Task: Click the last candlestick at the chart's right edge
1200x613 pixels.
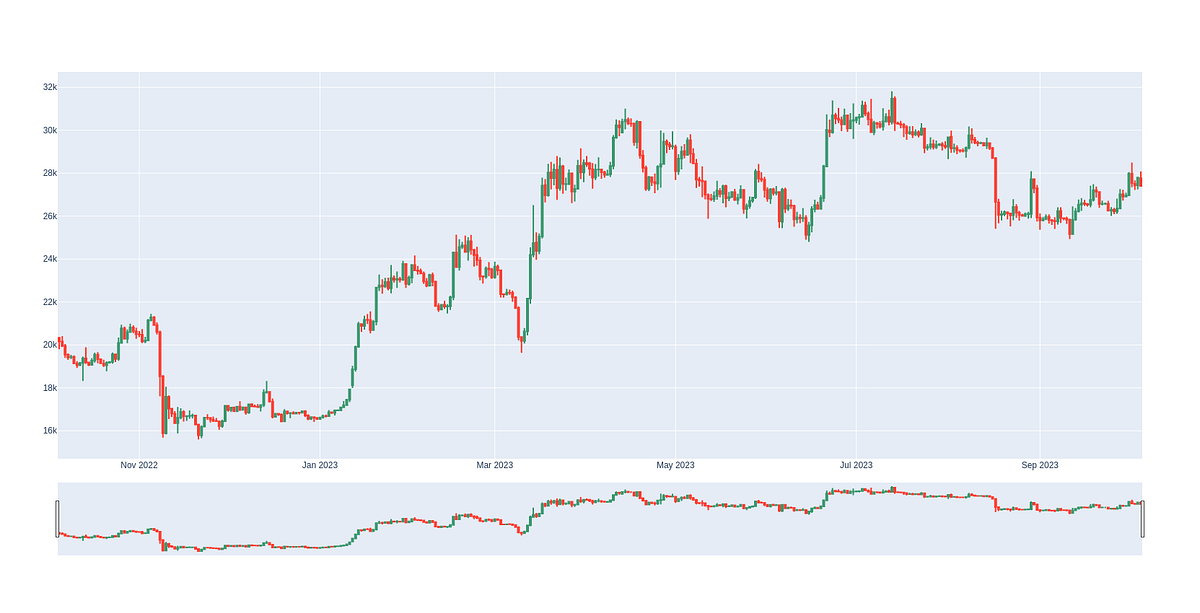Action: click(x=1140, y=180)
